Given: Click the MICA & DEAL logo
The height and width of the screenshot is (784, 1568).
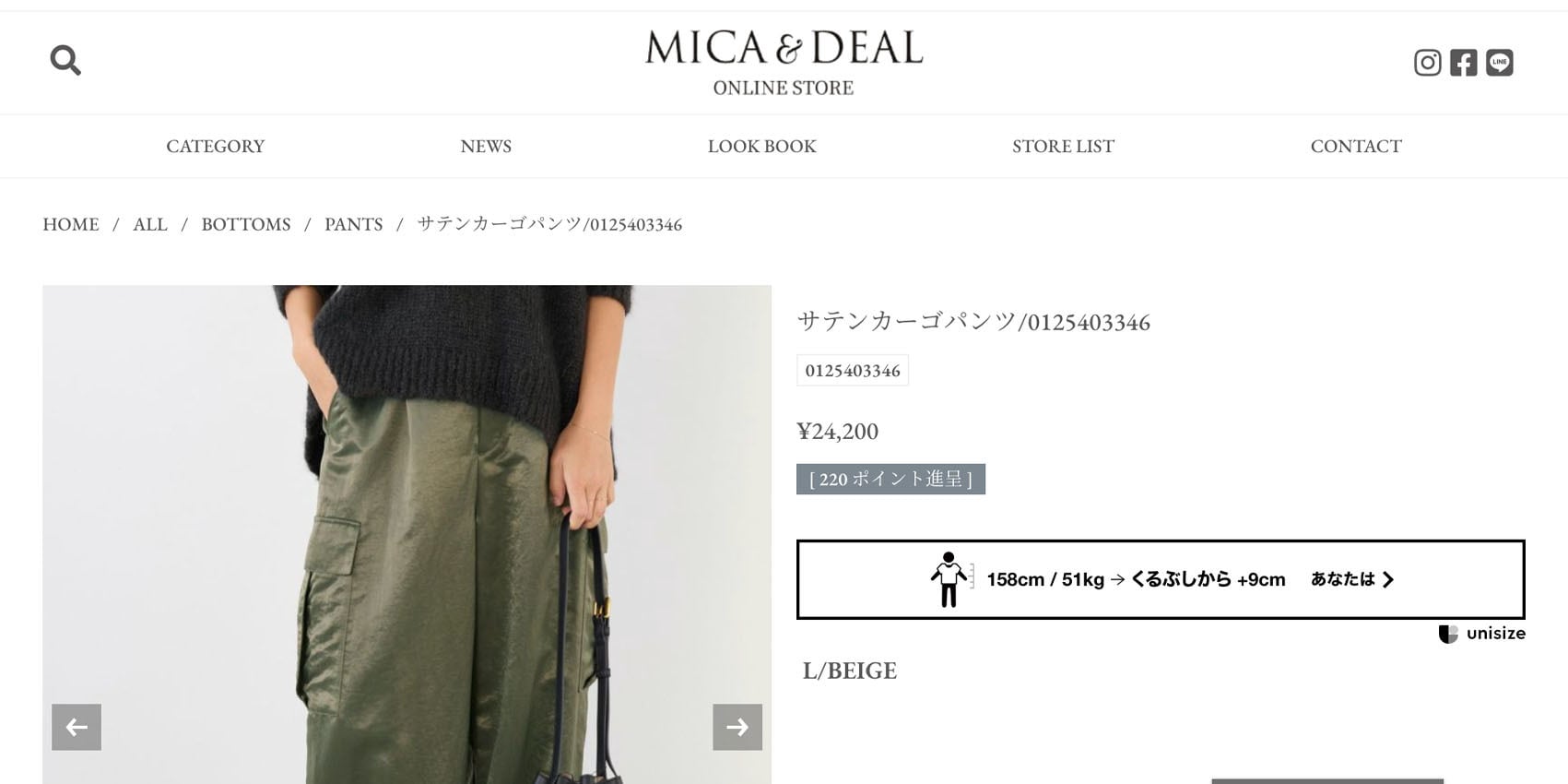Looking at the screenshot, I should click(x=784, y=62).
